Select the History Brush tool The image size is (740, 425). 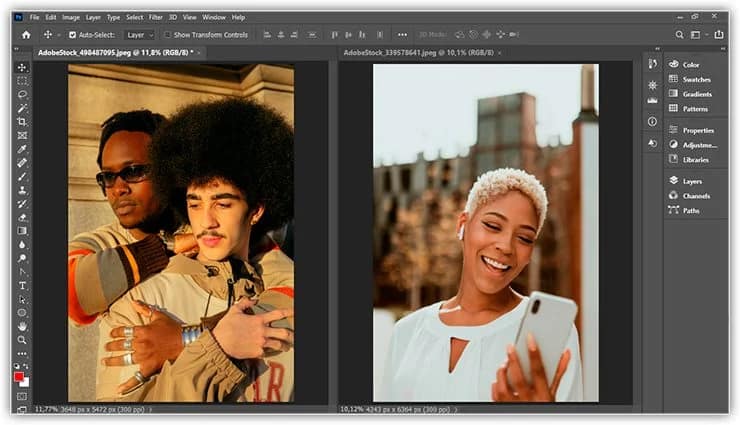(22, 204)
